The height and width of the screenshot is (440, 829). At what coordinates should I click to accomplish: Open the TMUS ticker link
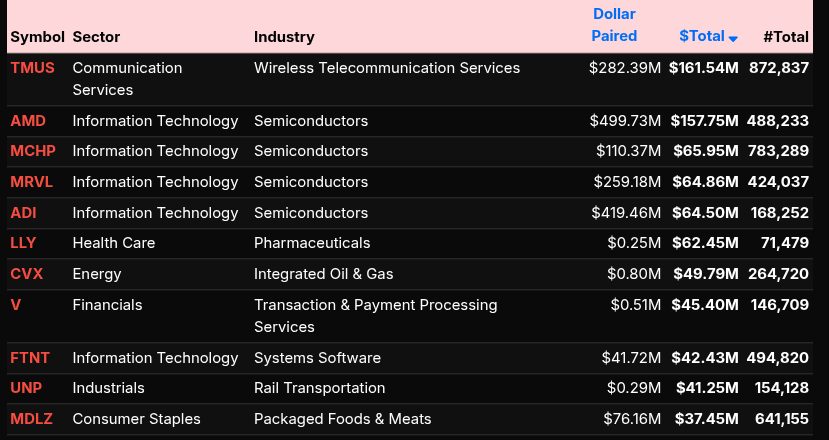[32, 68]
